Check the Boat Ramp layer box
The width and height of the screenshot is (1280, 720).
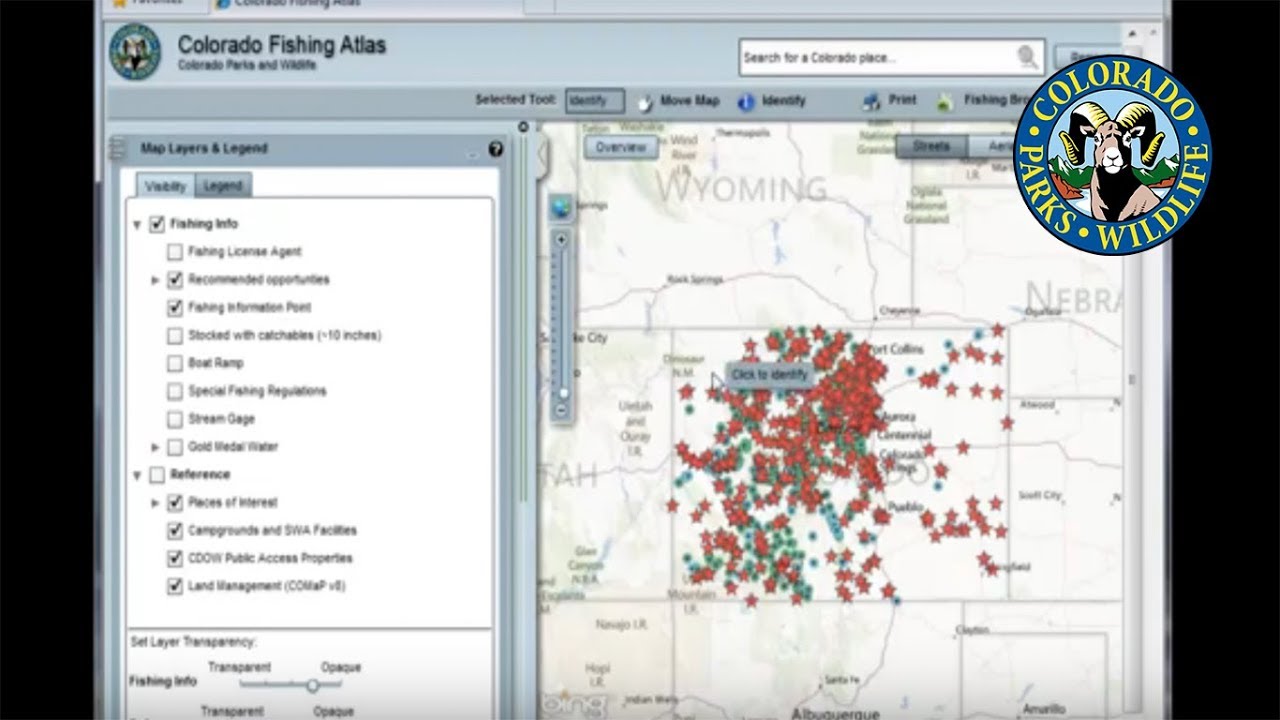[x=175, y=363]
